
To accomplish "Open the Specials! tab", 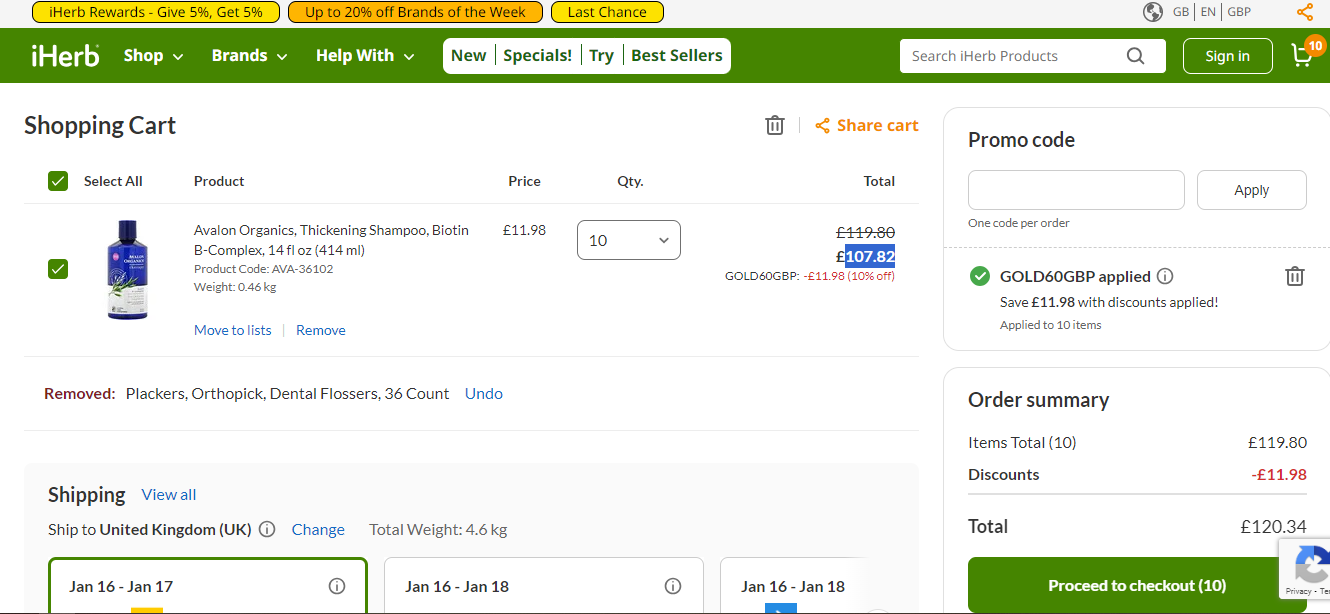I will [538, 56].
